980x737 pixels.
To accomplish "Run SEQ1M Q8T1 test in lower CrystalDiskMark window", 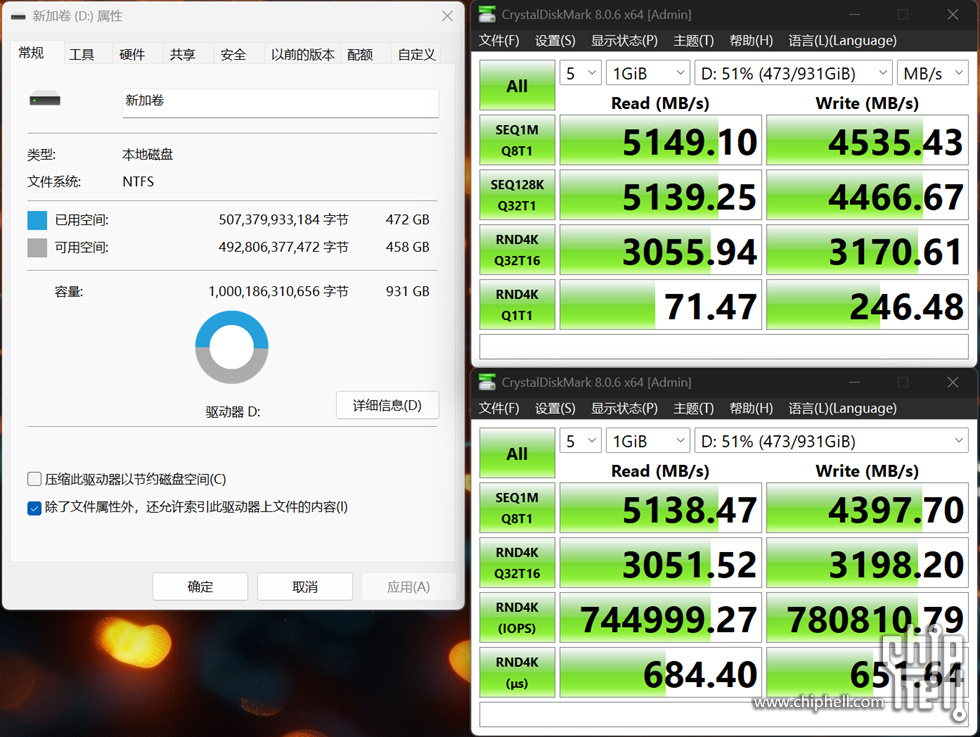I will click(x=517, y=508).
